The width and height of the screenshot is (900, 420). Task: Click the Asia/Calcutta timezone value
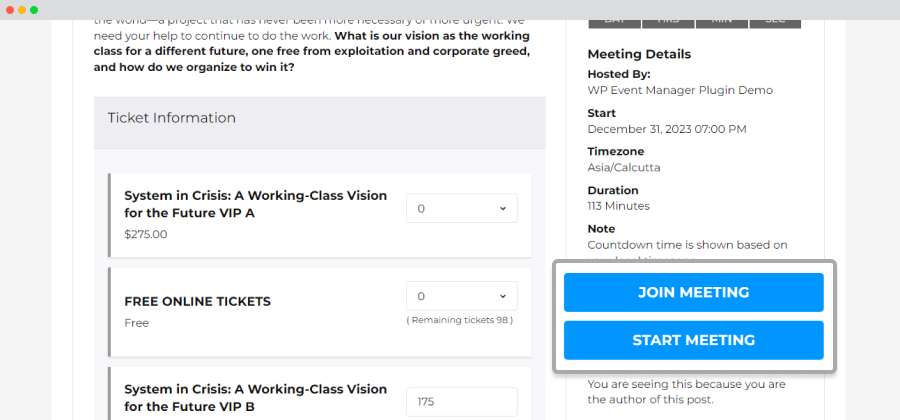tap(624, 168)
